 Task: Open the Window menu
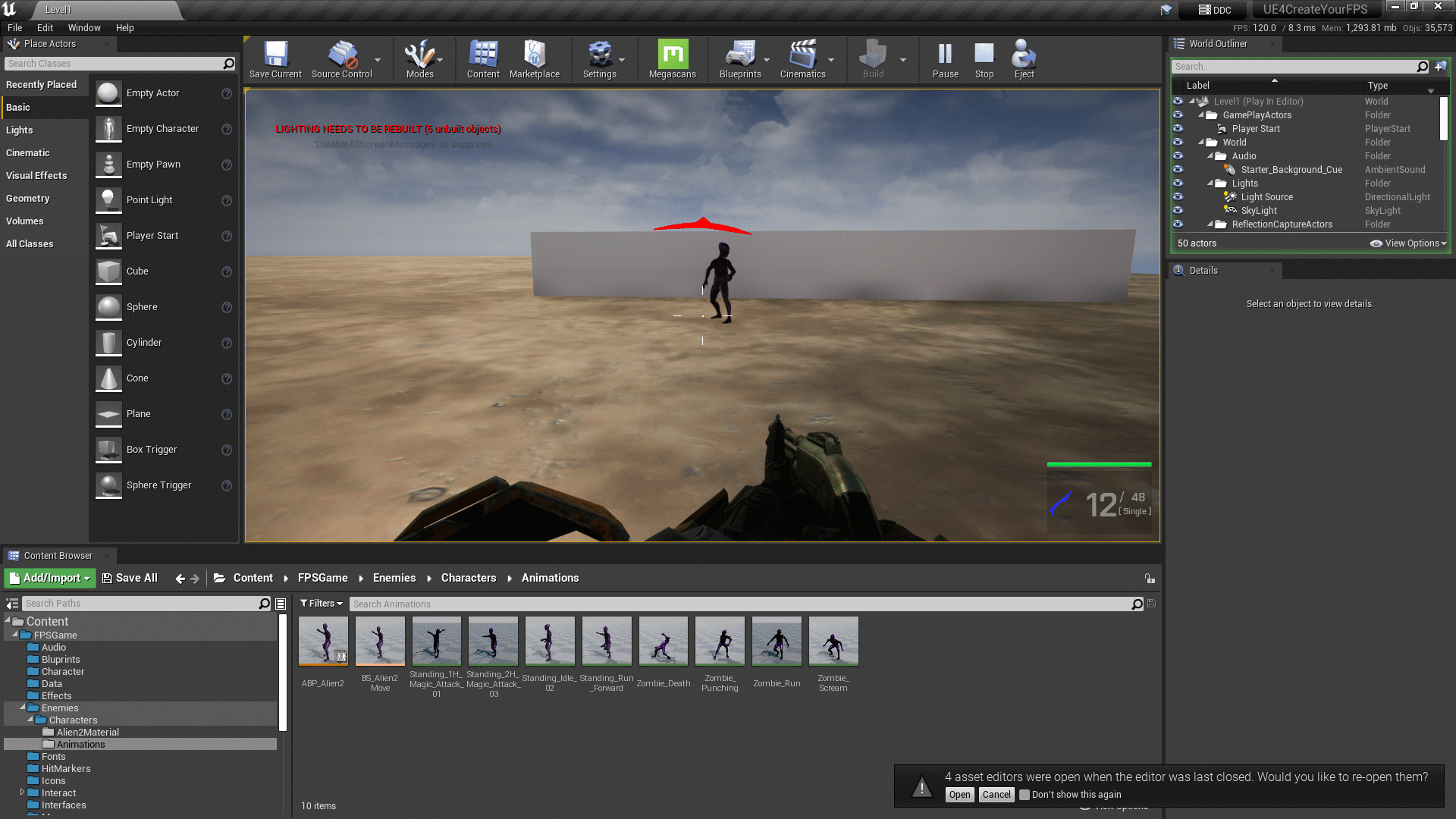pyautogui.click(x=83, y=28)
